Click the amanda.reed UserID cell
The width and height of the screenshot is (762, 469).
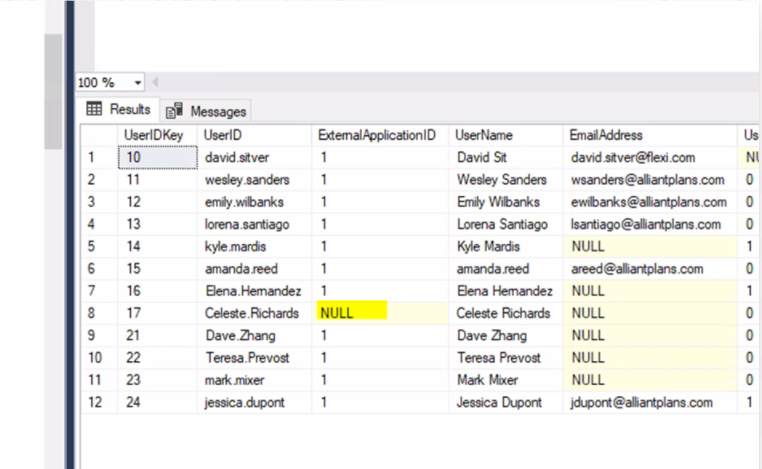tap(255, 269)
